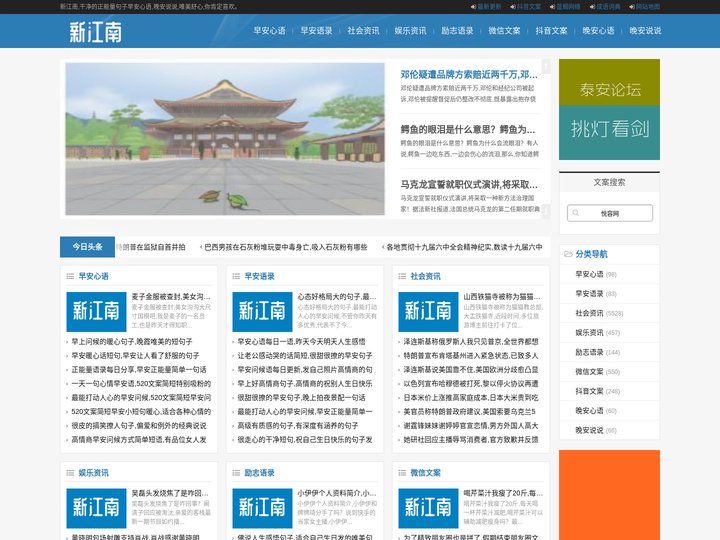Open article 特朗普宣布肯塔基州进入紧急状态
This screenshot has width=720, height=540.
tap(471, 355)
